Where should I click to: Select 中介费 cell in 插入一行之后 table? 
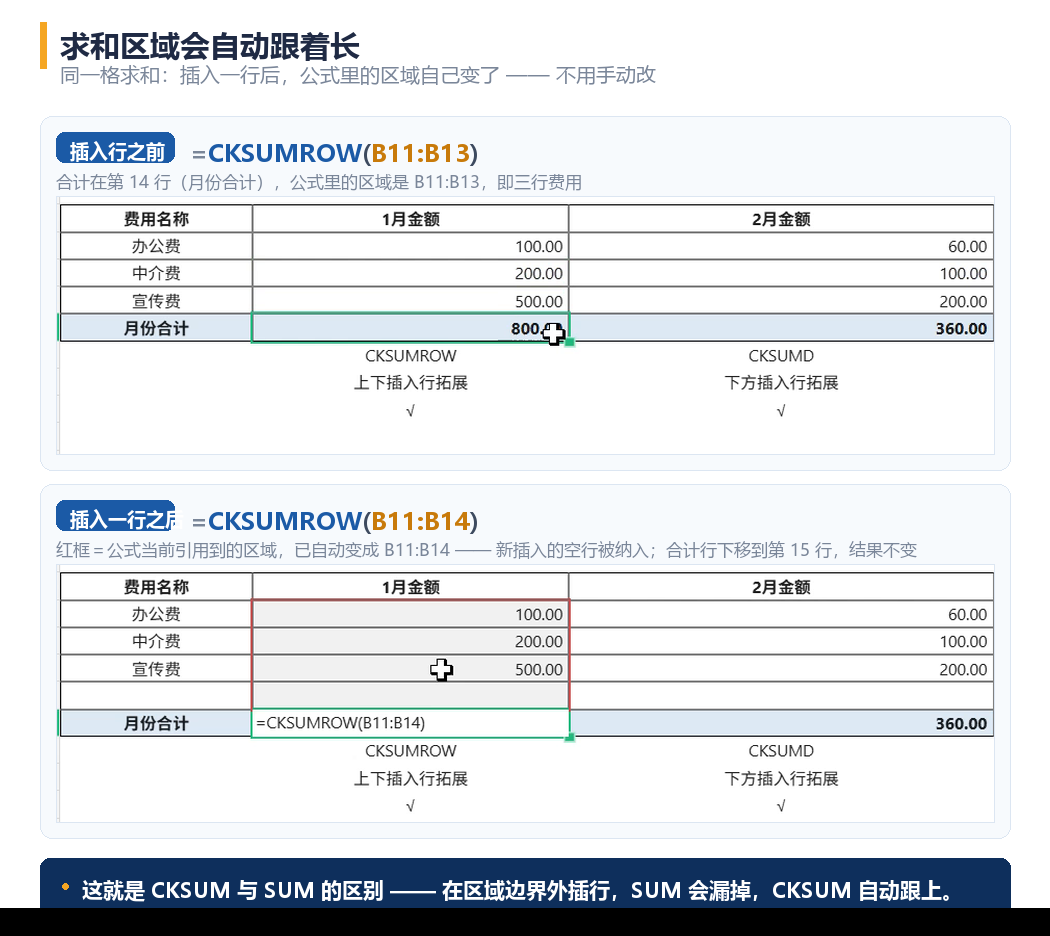156,641
